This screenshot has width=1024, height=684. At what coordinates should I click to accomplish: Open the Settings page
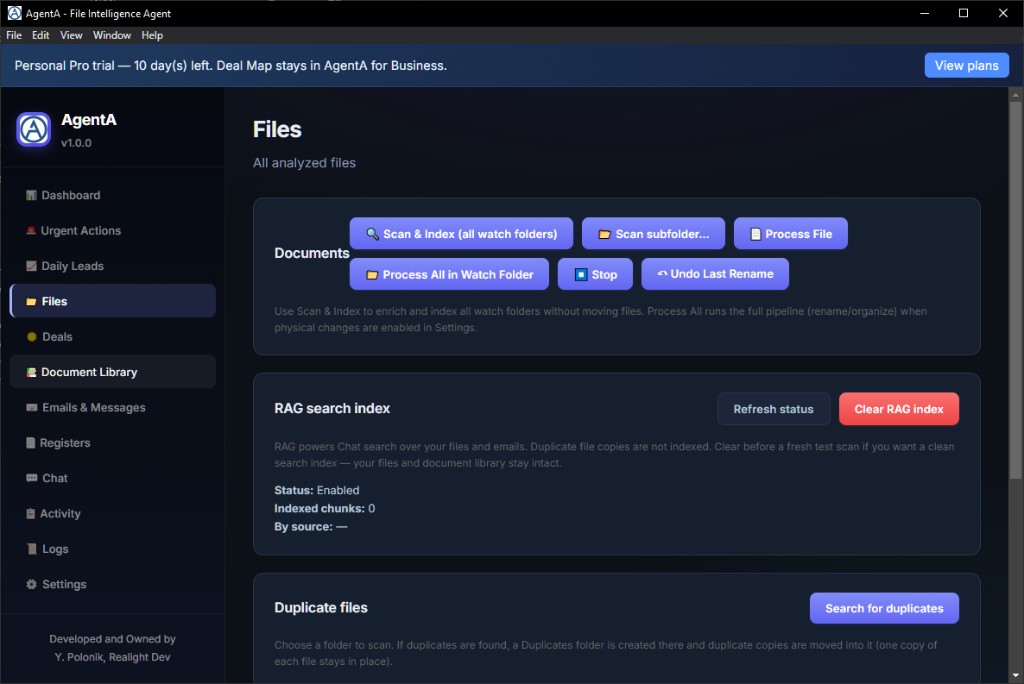(x=112, y=584)
